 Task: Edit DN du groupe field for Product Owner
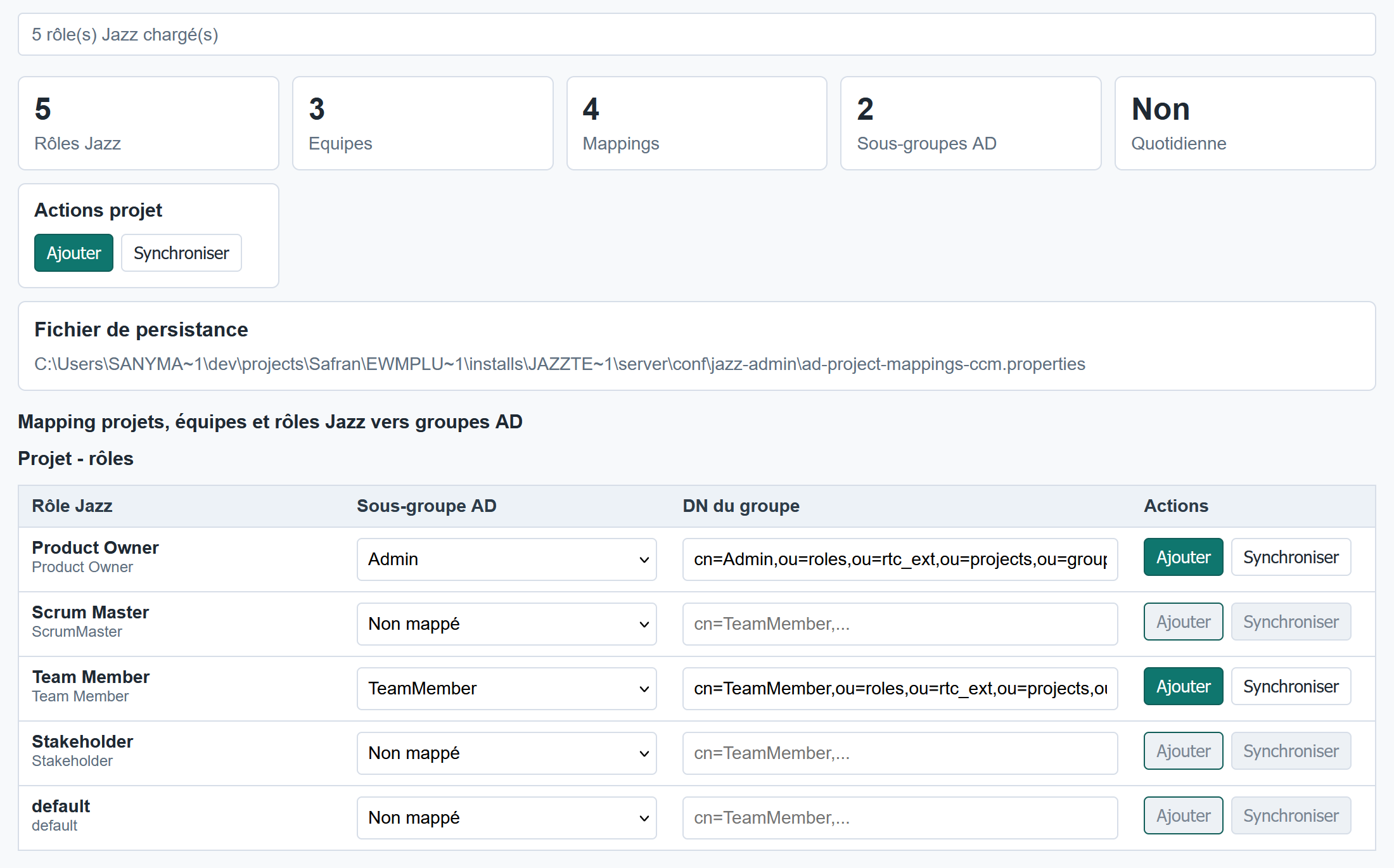click(x=900, y=559)
